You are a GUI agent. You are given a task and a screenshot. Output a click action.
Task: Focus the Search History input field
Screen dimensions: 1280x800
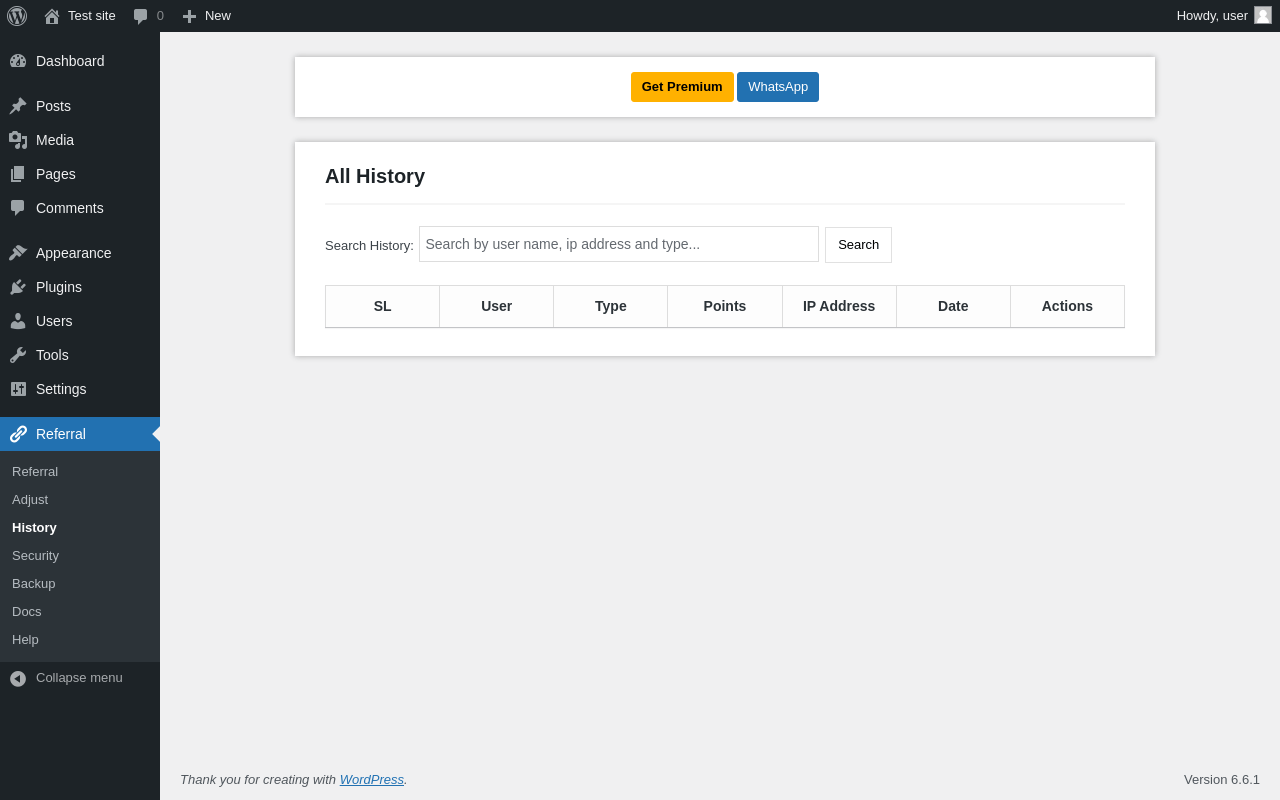pyautogui.click(x=619, y=244)
